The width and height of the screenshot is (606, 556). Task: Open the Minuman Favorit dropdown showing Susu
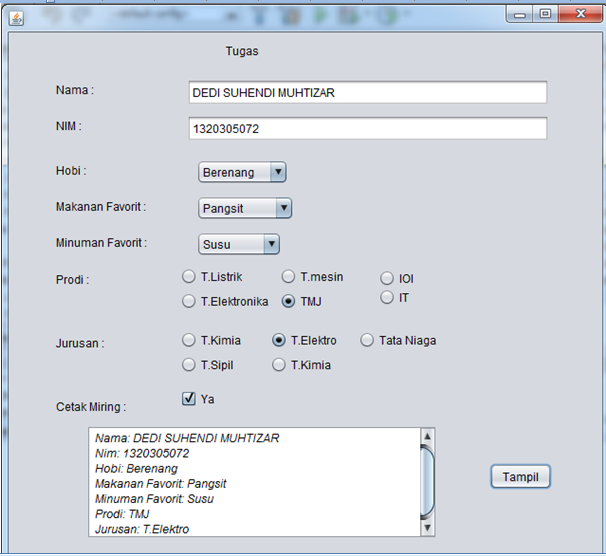pos(239,244)
